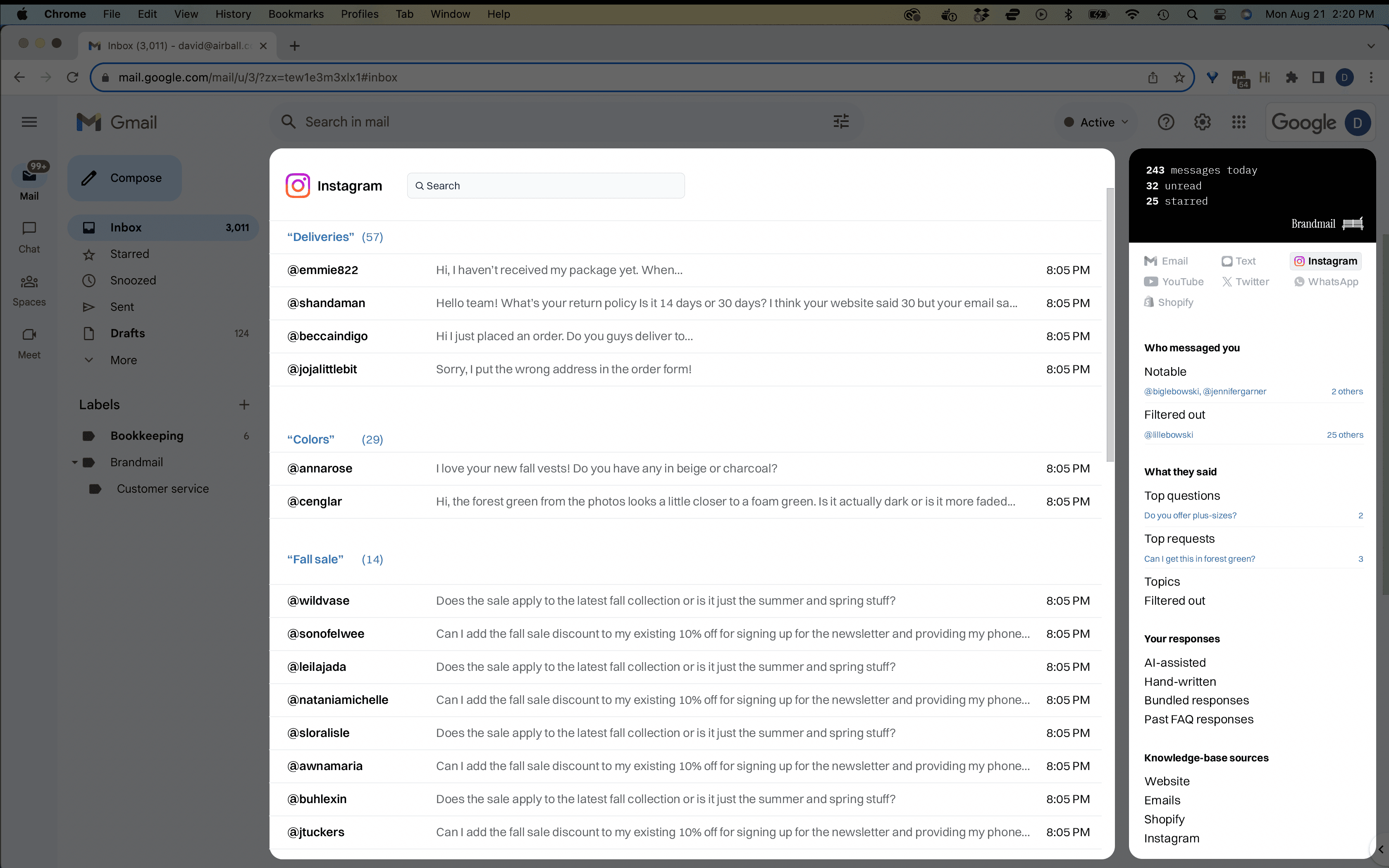Expand the Fall sale message group
Image resolution: width=1389 pixels, height=868 pixels.
pos(314,559)
